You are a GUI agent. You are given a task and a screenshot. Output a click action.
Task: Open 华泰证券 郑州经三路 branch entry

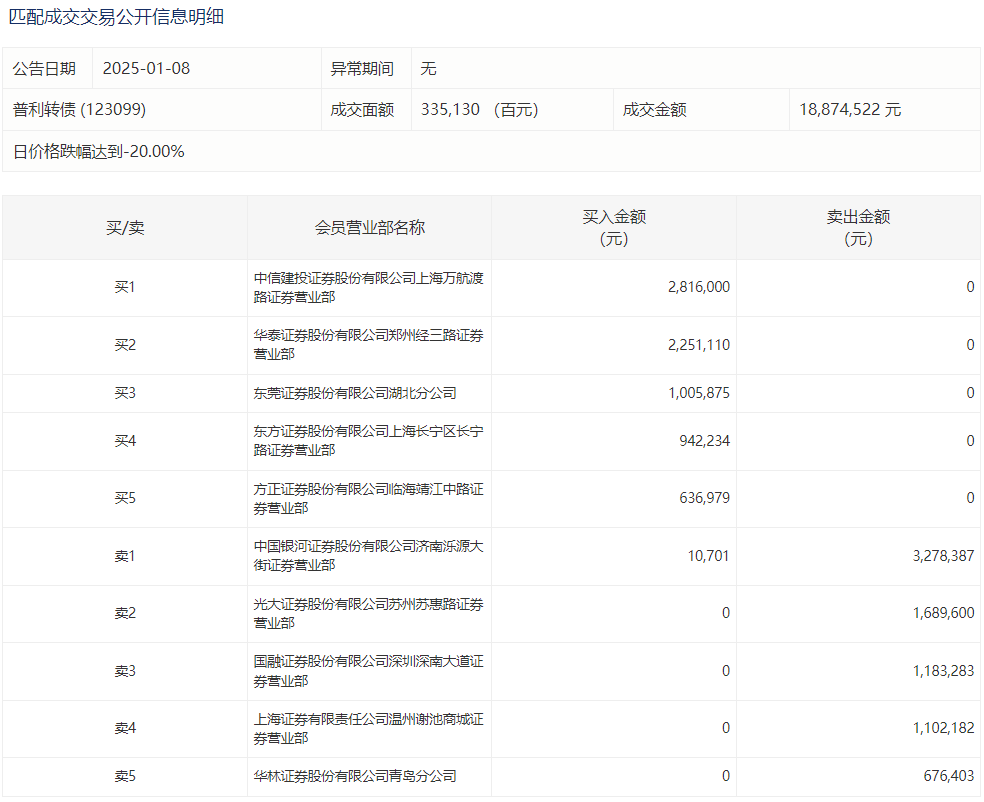[368, 345]
